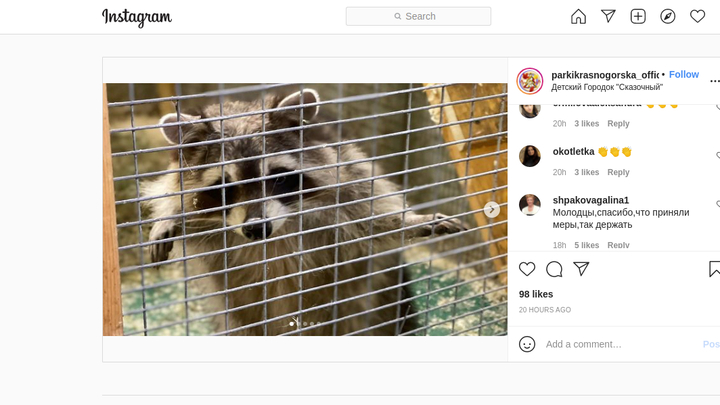The width and height of the screenshot is (720, 405).
Task: Open emoji picker smiley icon
Action: 527,344
